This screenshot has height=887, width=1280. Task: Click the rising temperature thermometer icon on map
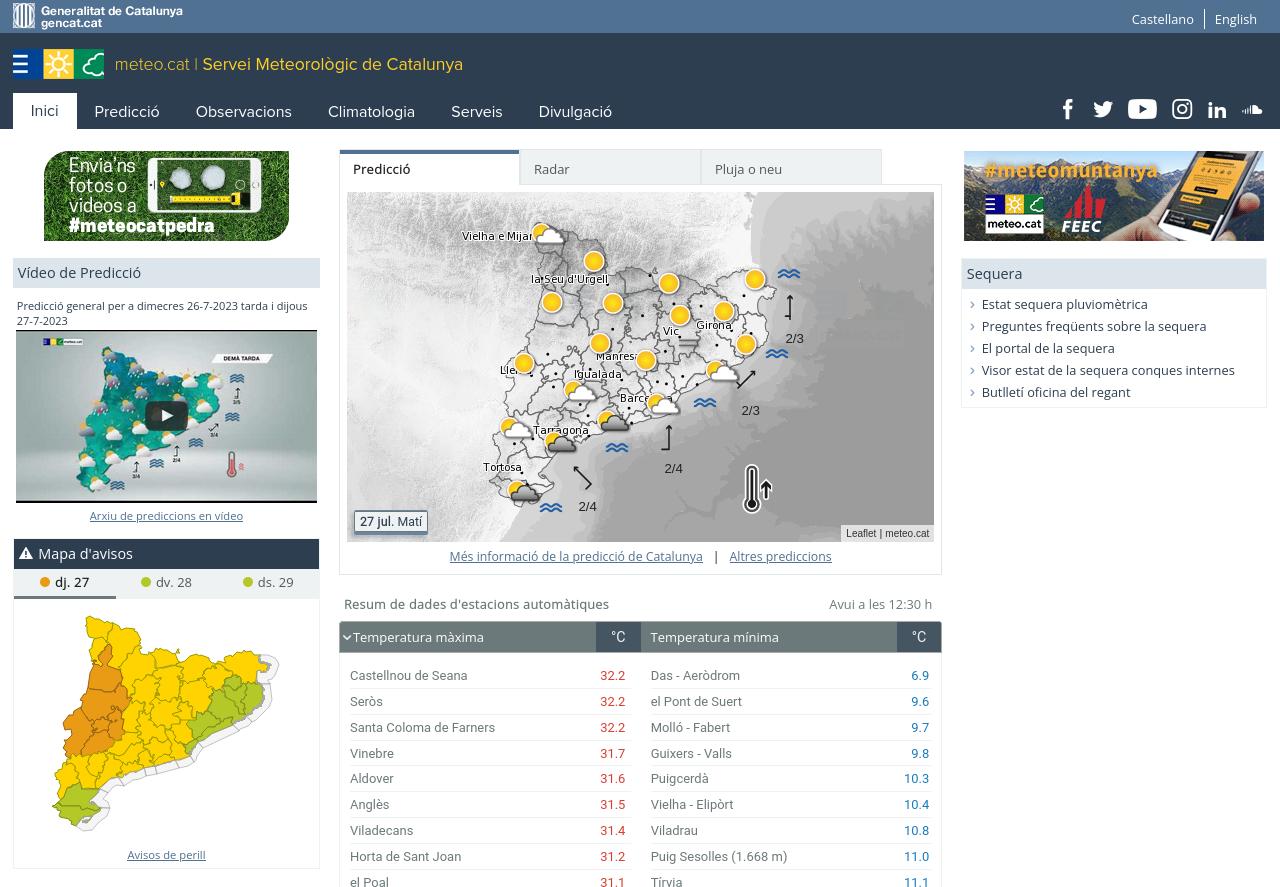(x=756, y=489)
